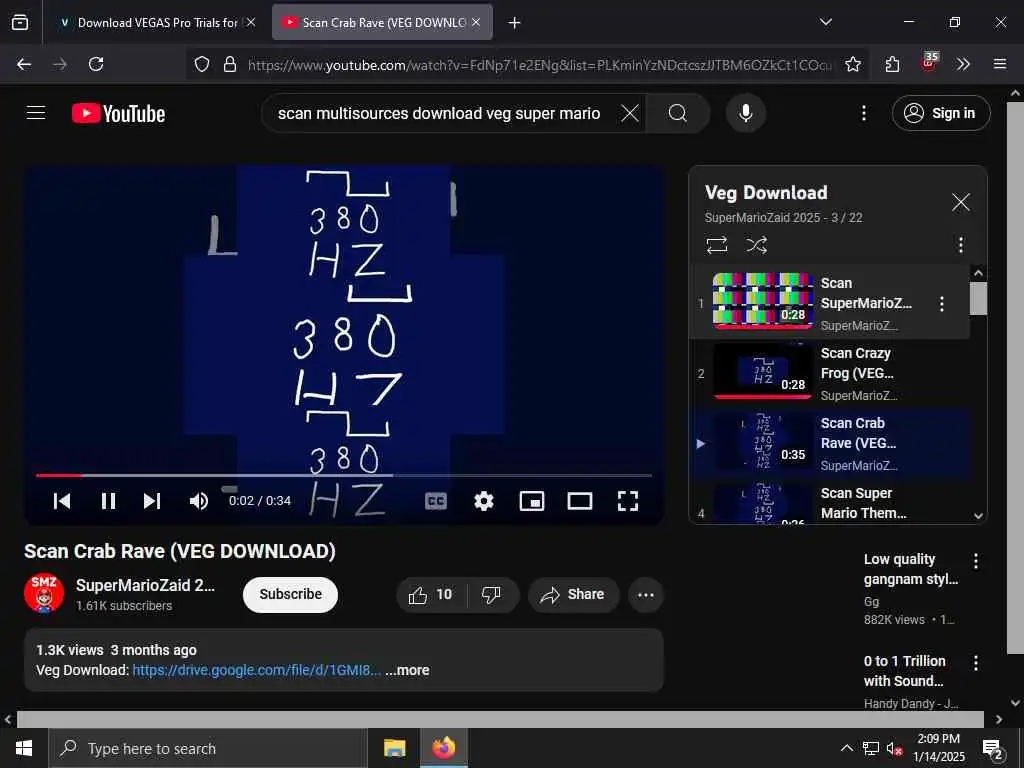Seek in the video progress bar
Viewport: 1024px width, 768px height.
coord(344,475)
